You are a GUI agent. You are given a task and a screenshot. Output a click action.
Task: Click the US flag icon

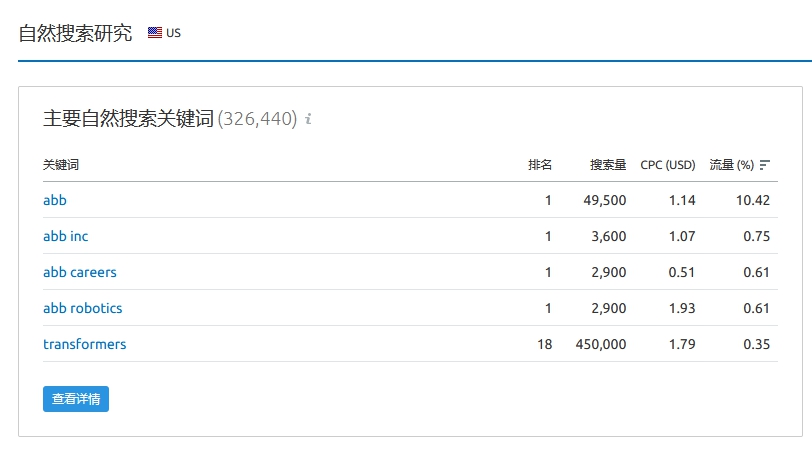154,33
